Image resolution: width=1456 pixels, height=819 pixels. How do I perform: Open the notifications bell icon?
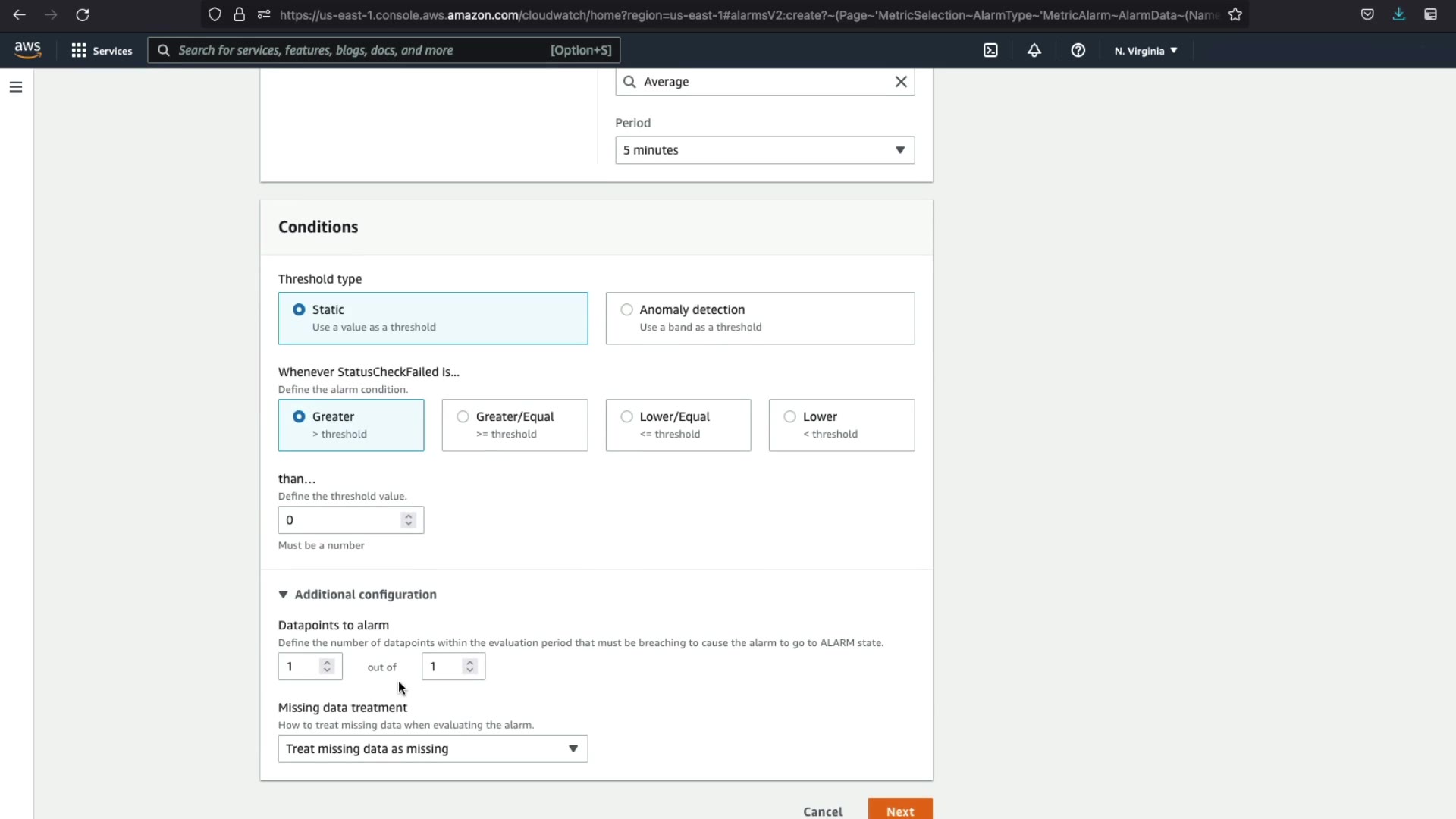coord(1034,50)
